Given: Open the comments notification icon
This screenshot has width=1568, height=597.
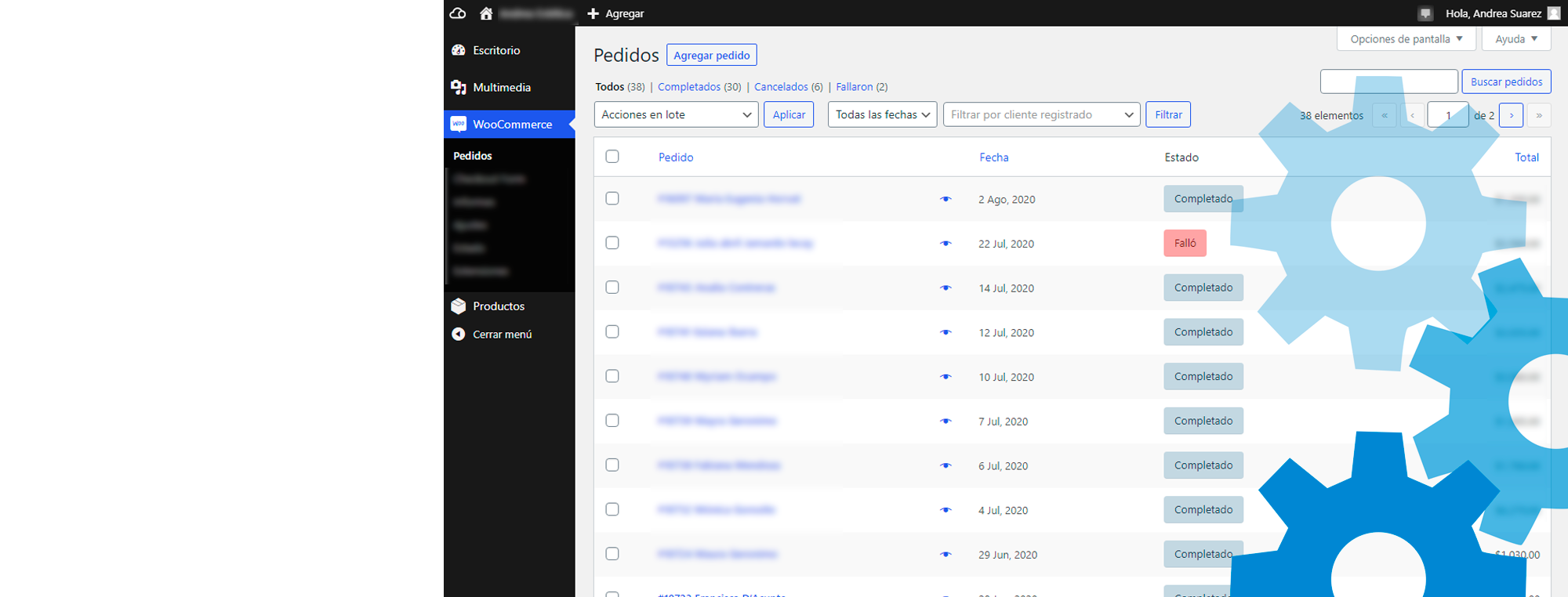Looking at the screenshot, I should click(1425, 13).
